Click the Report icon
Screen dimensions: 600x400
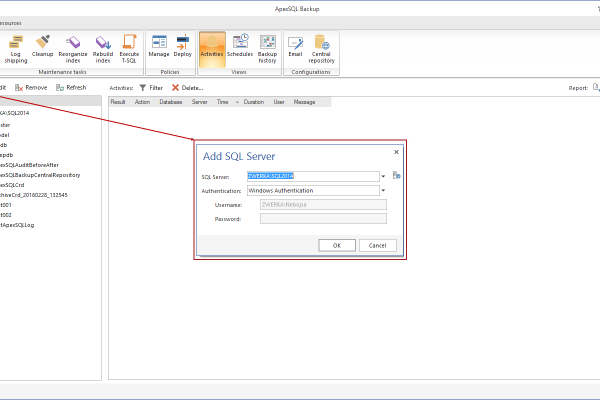(596, 87)
